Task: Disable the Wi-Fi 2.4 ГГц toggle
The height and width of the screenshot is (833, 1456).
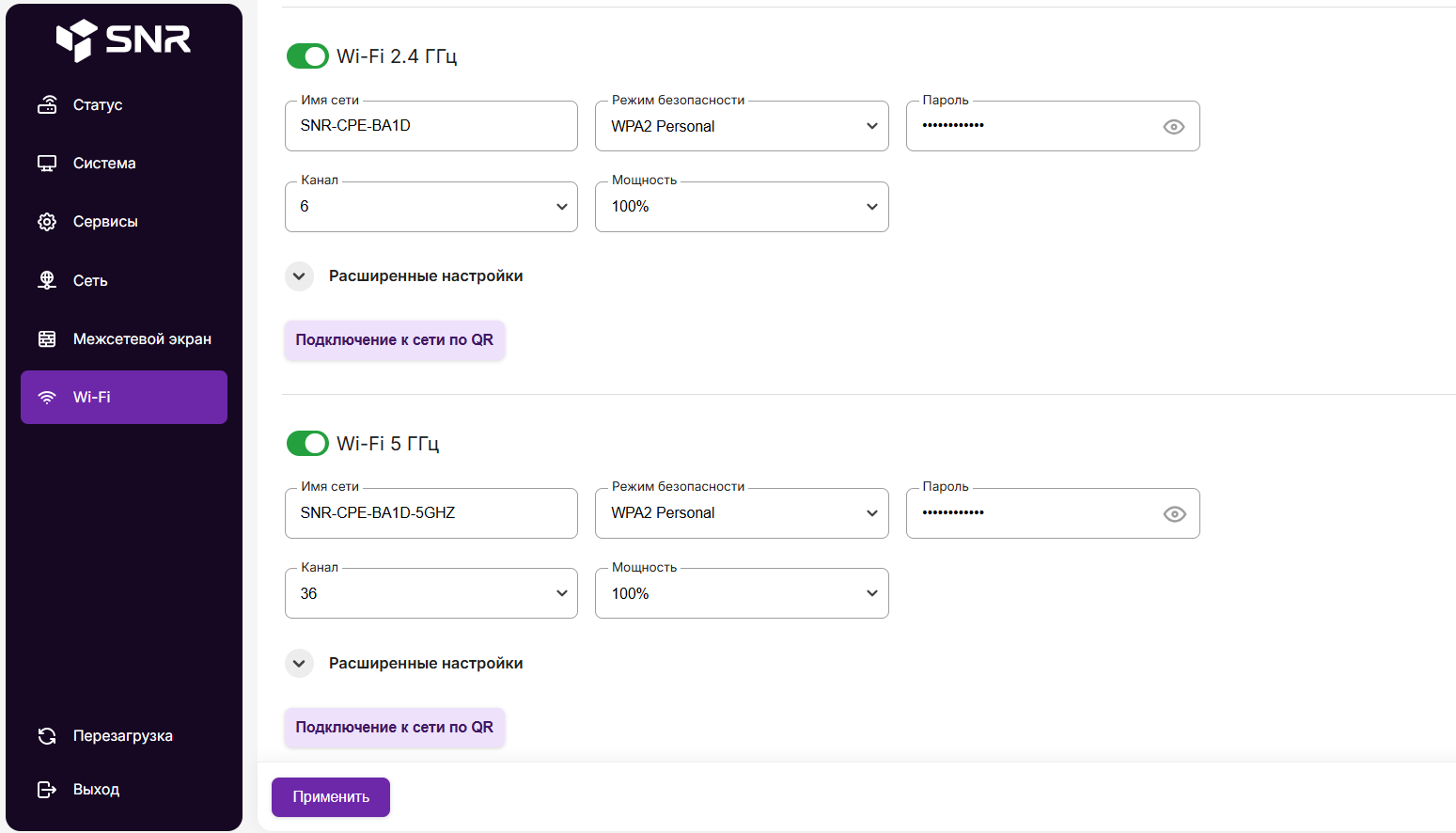Action: tap(307, 56)
